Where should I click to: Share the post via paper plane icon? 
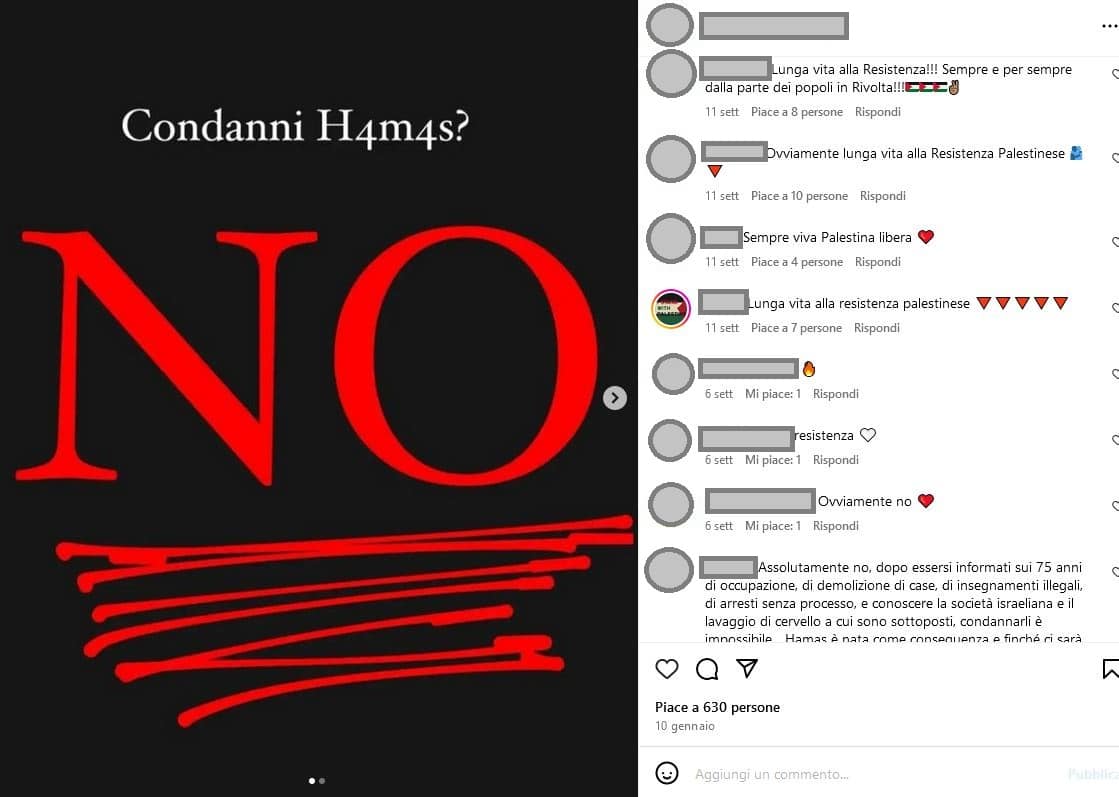(x=746, y=668)
